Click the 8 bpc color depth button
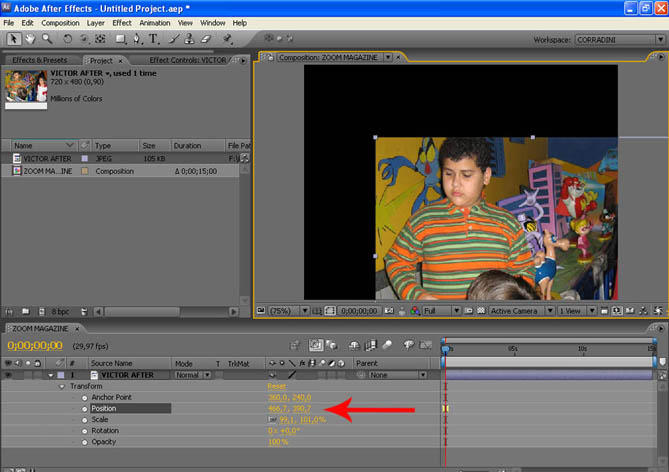The width and height of the screenshot is (669, 472). [x=60, y=312]
